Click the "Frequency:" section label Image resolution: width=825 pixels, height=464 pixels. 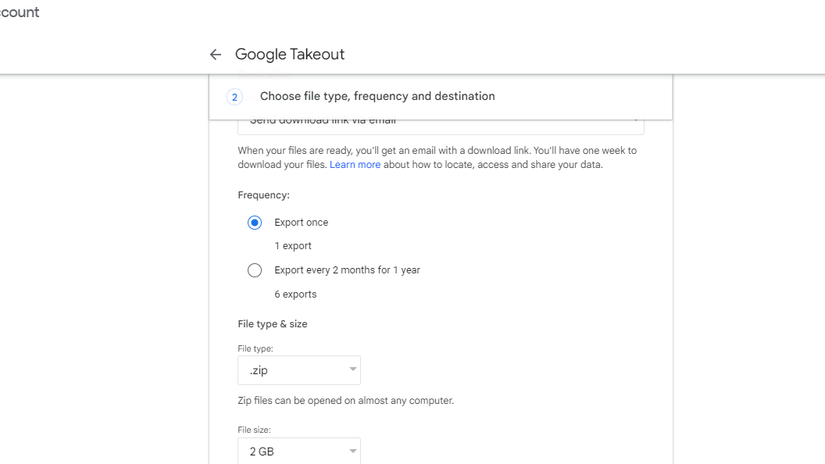coord(264,196)
